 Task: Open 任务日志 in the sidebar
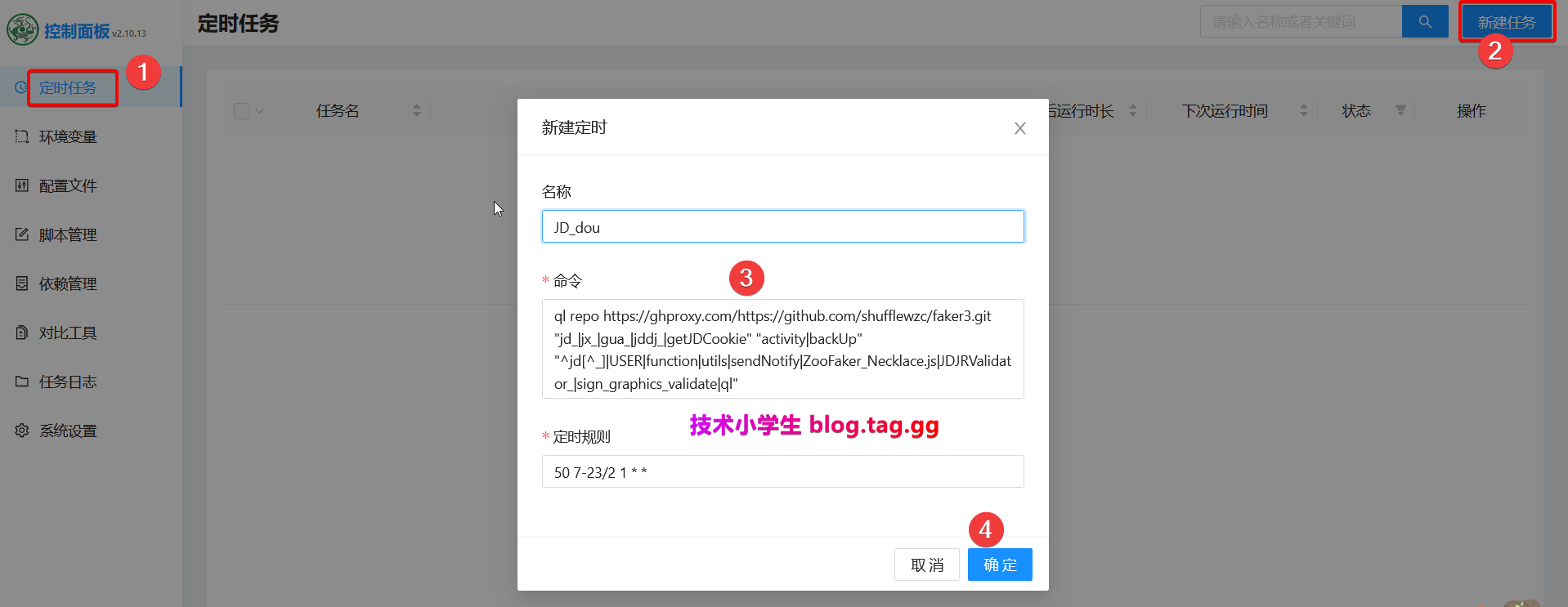pyautogui.click(x=68, y=382)
